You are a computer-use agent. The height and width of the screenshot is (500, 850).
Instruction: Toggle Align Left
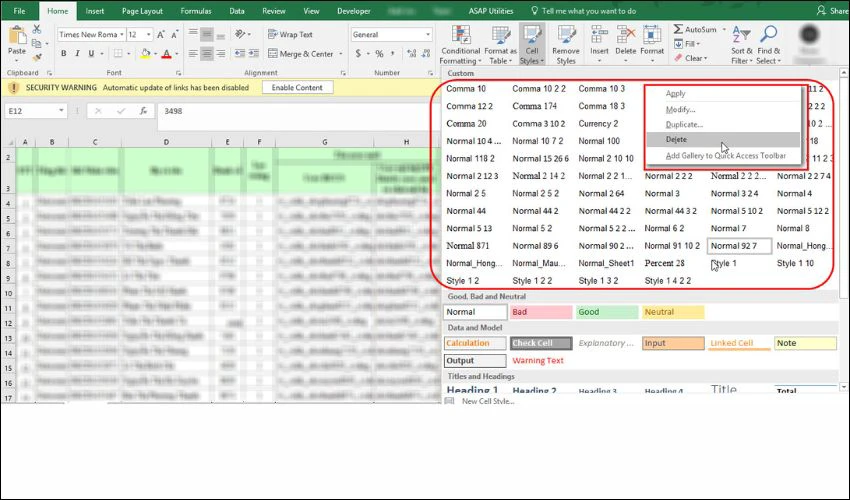[193, 54]
